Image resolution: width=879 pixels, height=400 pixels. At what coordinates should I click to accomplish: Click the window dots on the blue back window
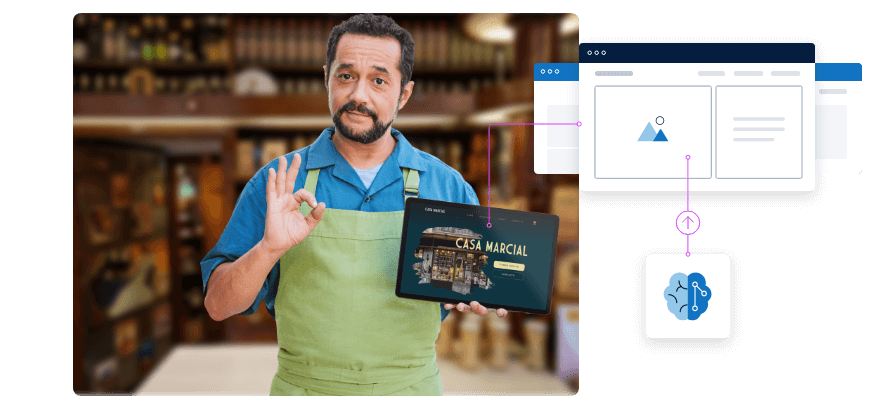(x=550, y=72)
